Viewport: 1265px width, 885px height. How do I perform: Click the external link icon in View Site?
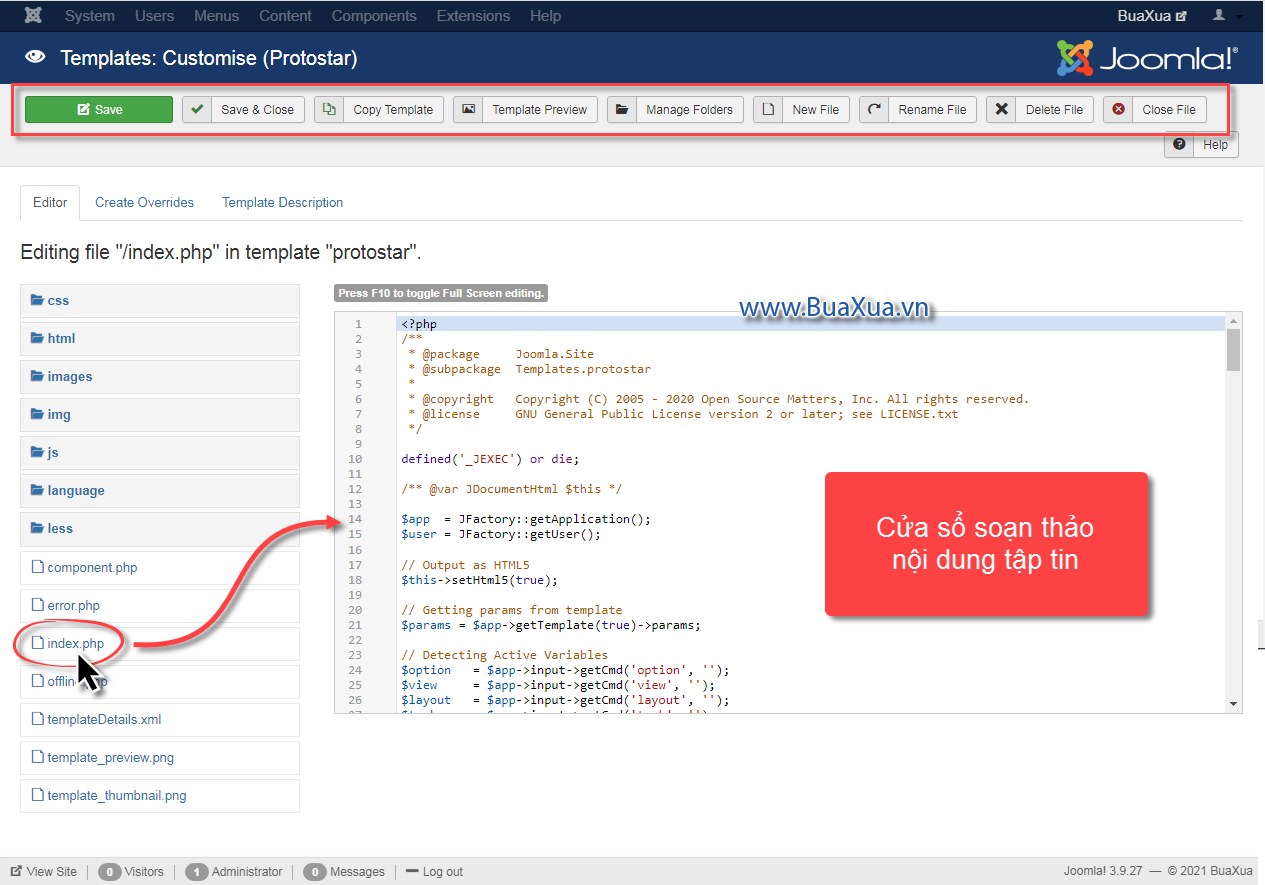click(x=16, y=871)
